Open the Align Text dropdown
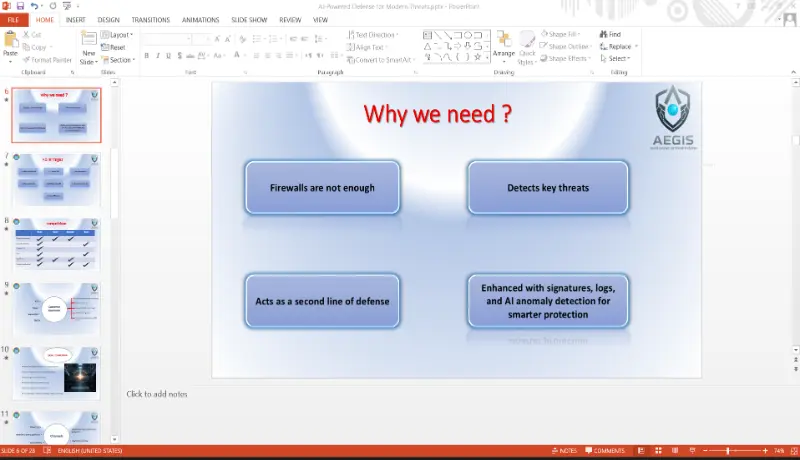Viewport: 800px width, 460px height. tap(367, 47)
